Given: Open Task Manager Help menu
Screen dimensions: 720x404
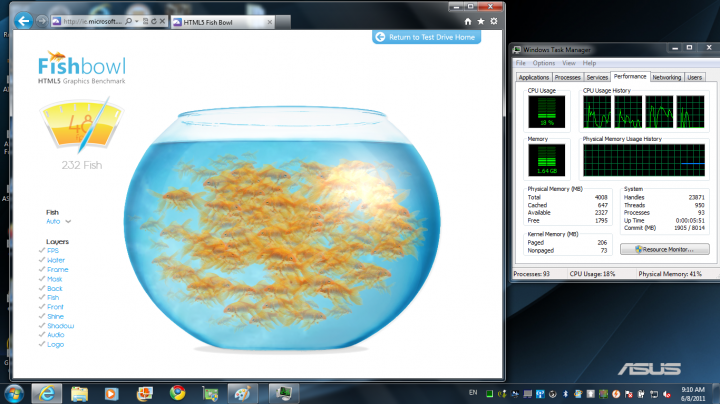Looking at the screenshot, I should click(x=589, y=63).
